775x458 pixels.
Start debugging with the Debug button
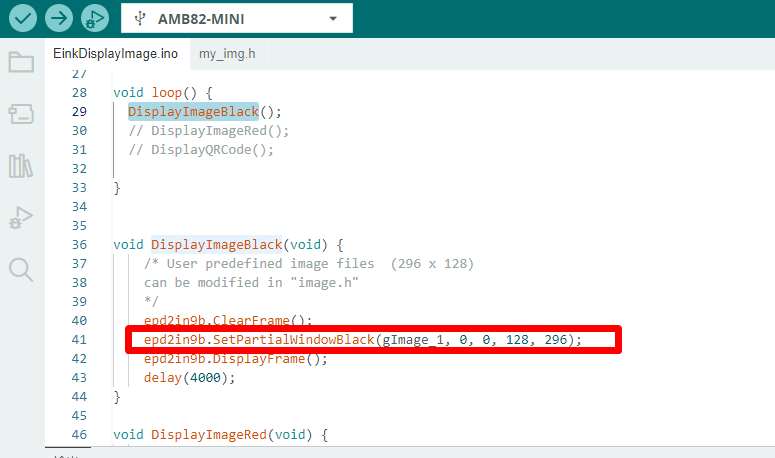tap(95, 18)
